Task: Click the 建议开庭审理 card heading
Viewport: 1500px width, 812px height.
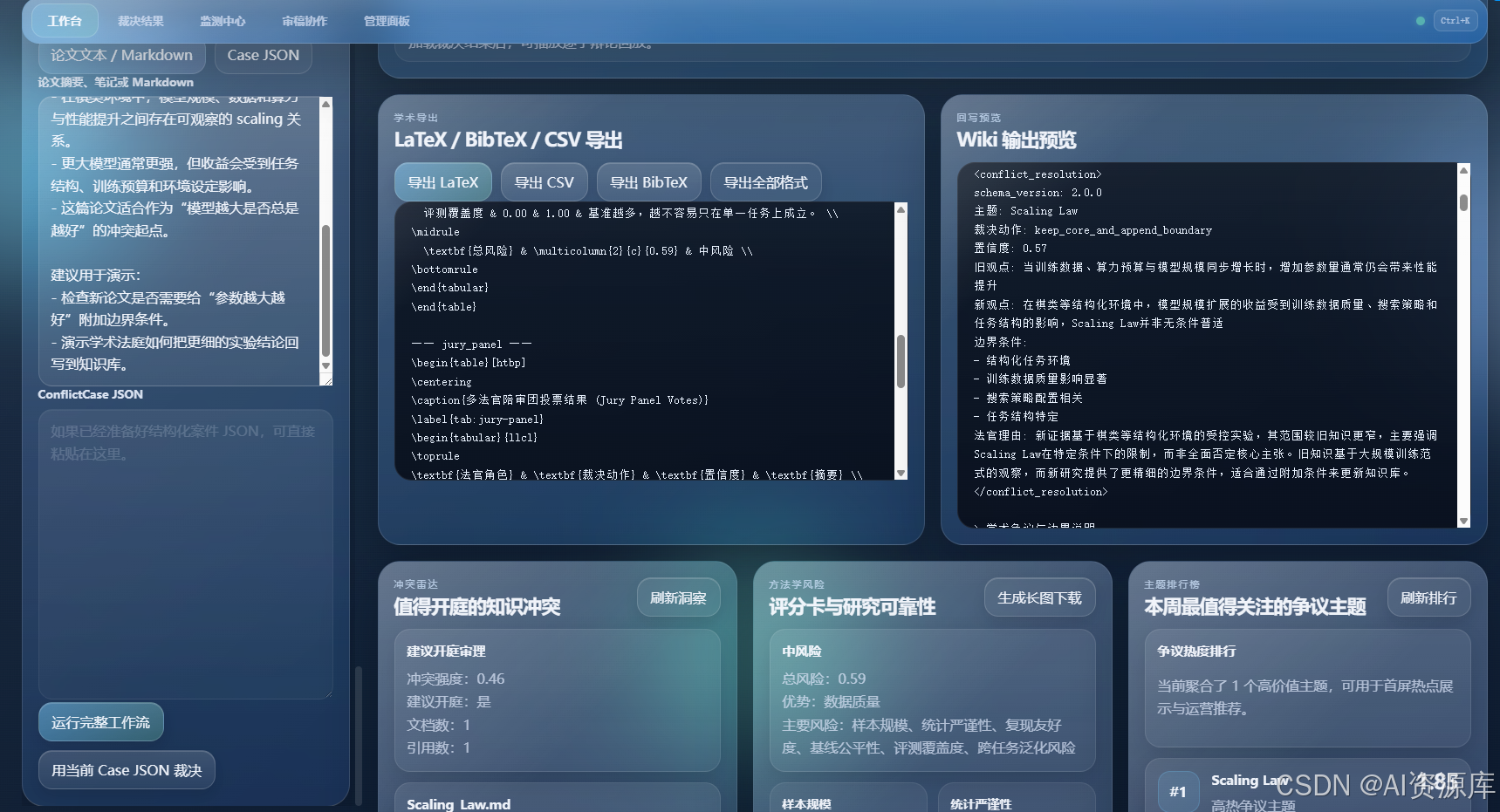Action: coord(446,652)
